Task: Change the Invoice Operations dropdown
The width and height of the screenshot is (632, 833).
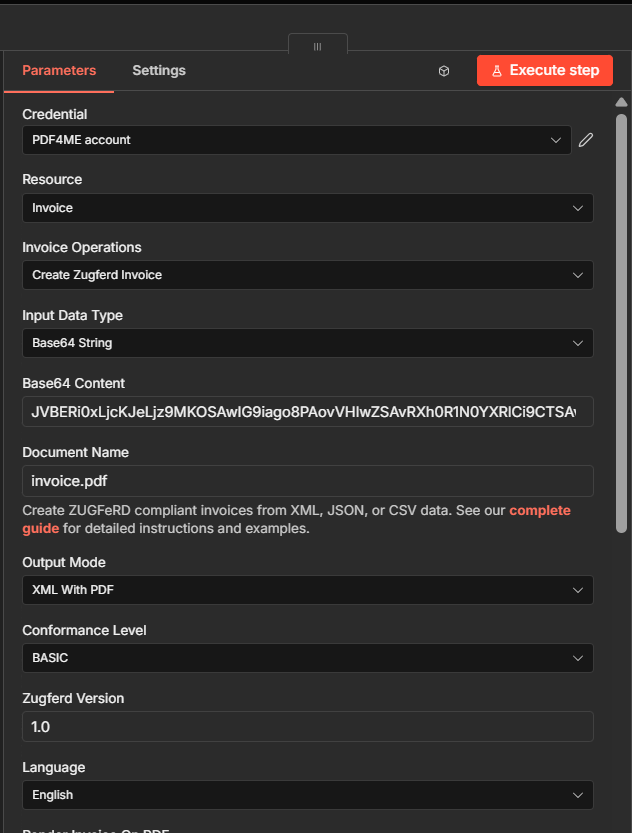Action: 307,275
